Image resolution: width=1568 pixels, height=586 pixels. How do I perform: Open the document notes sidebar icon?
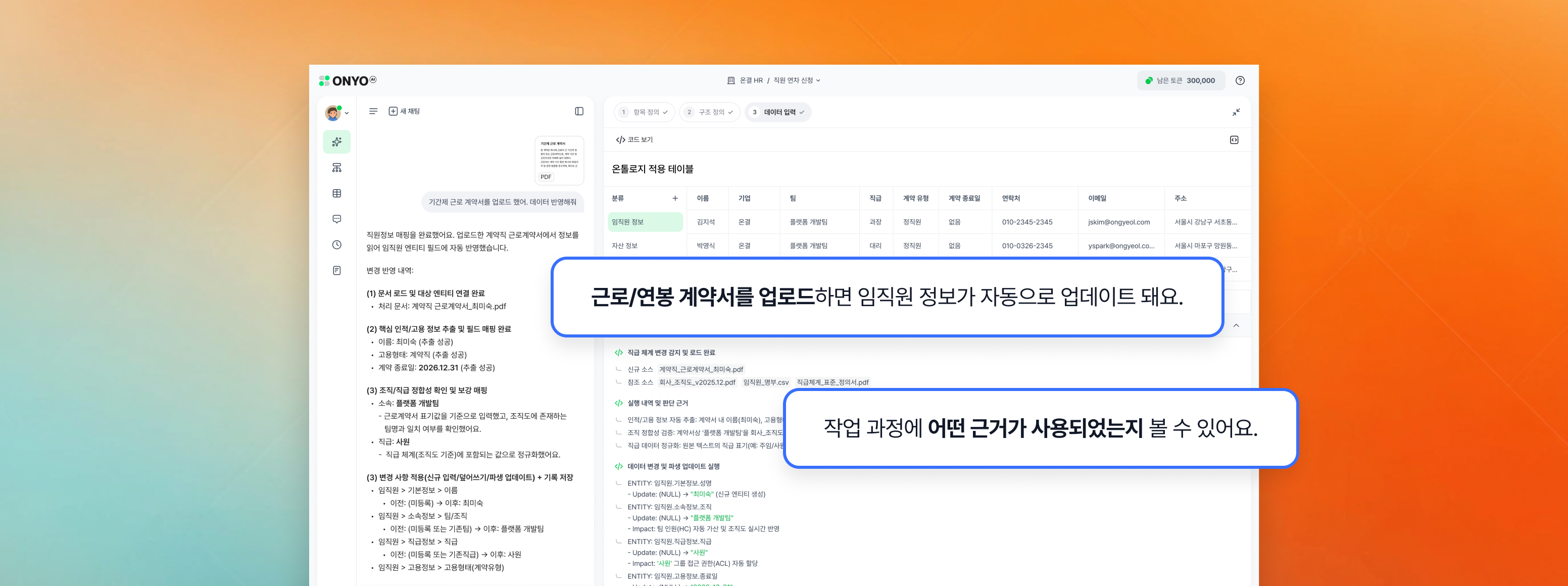(x=336, y=270)
